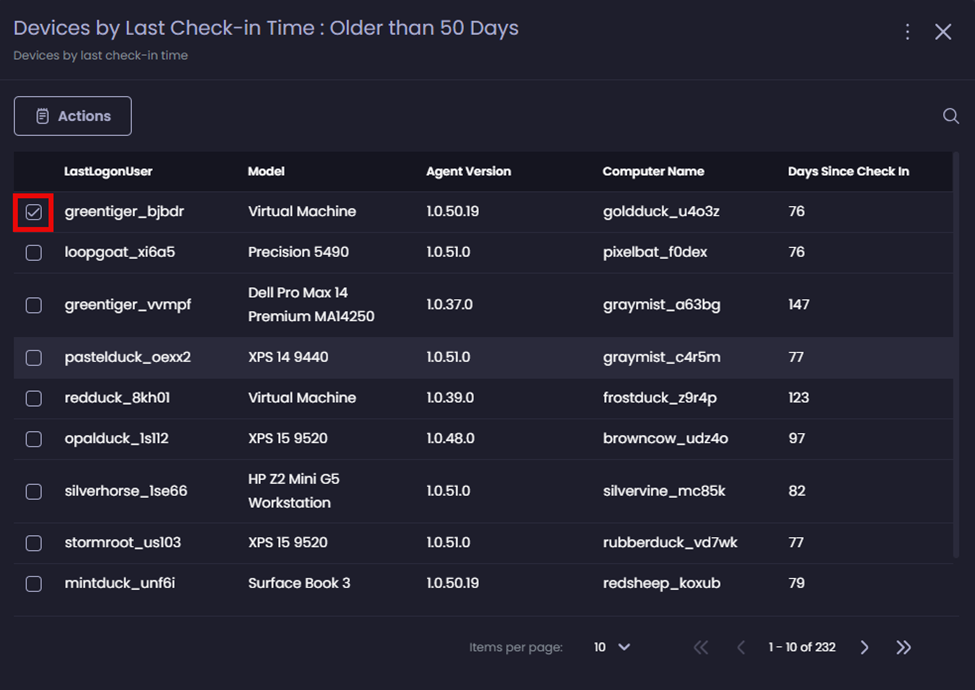
Task: Go to the previous page of results
Action: pyautogui.click(x=741, y=647)
